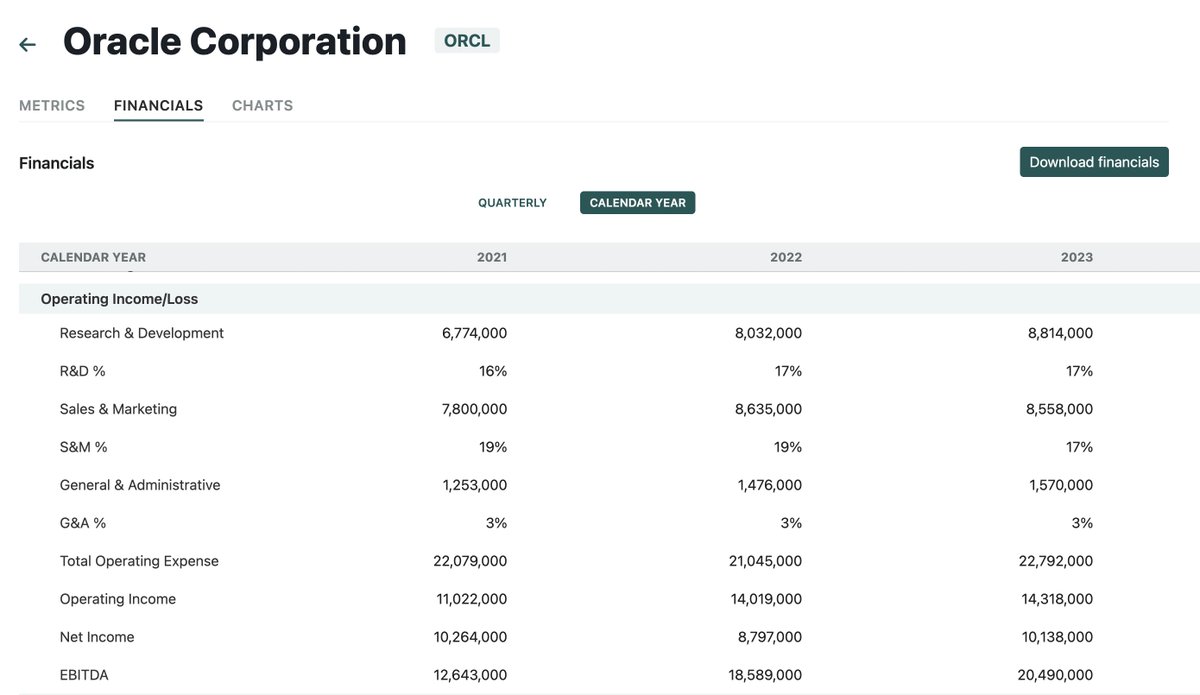Click the 2023 column header
Image resolution: width=1200 pixels, height=695 pixels.
[1077, 257]
